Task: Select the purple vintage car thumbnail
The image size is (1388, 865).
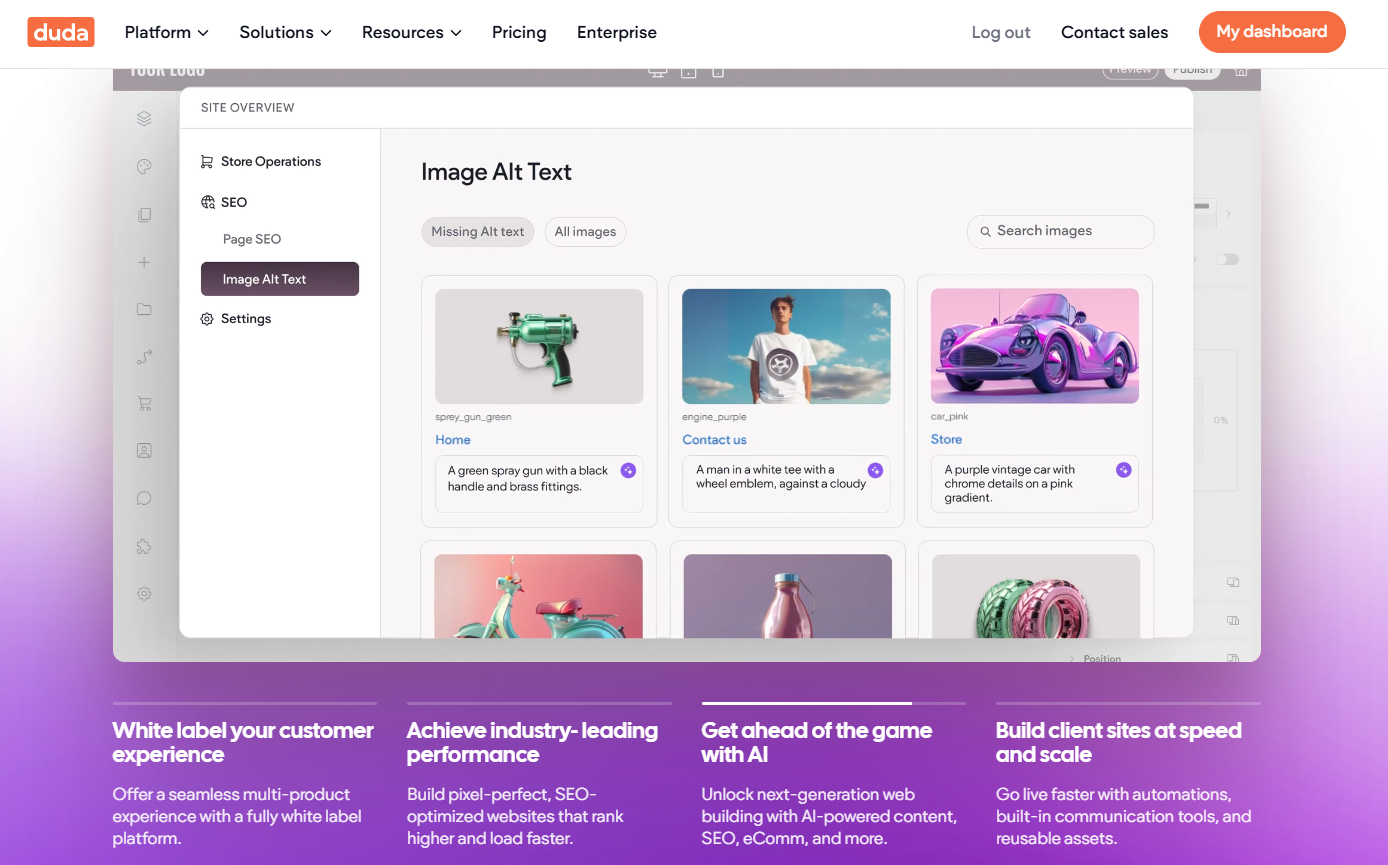Action: pos(1034,346)
